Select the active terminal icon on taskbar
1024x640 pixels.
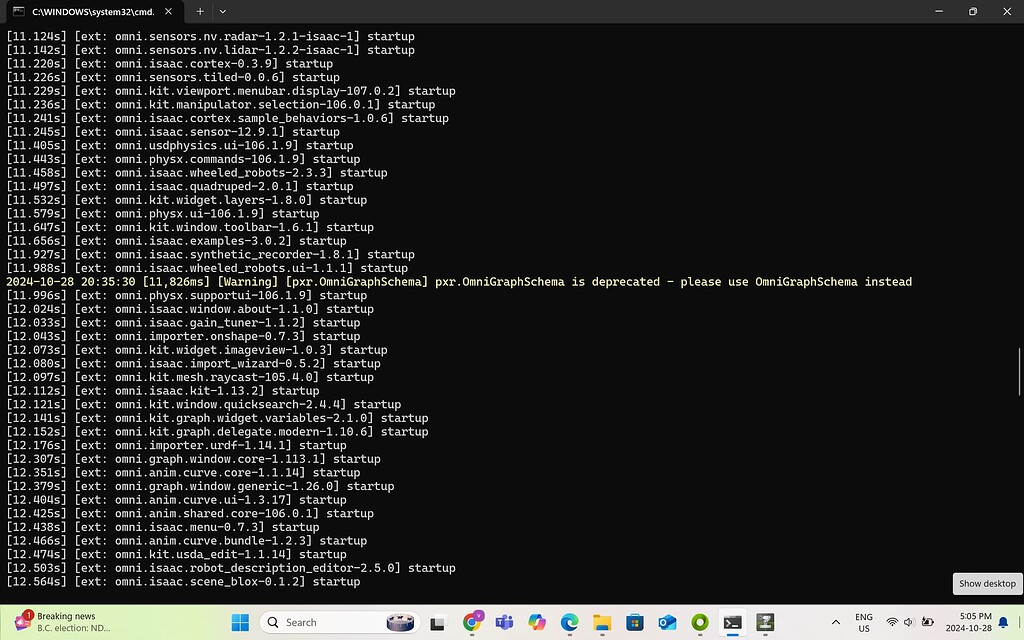click(x=733, y=622)
